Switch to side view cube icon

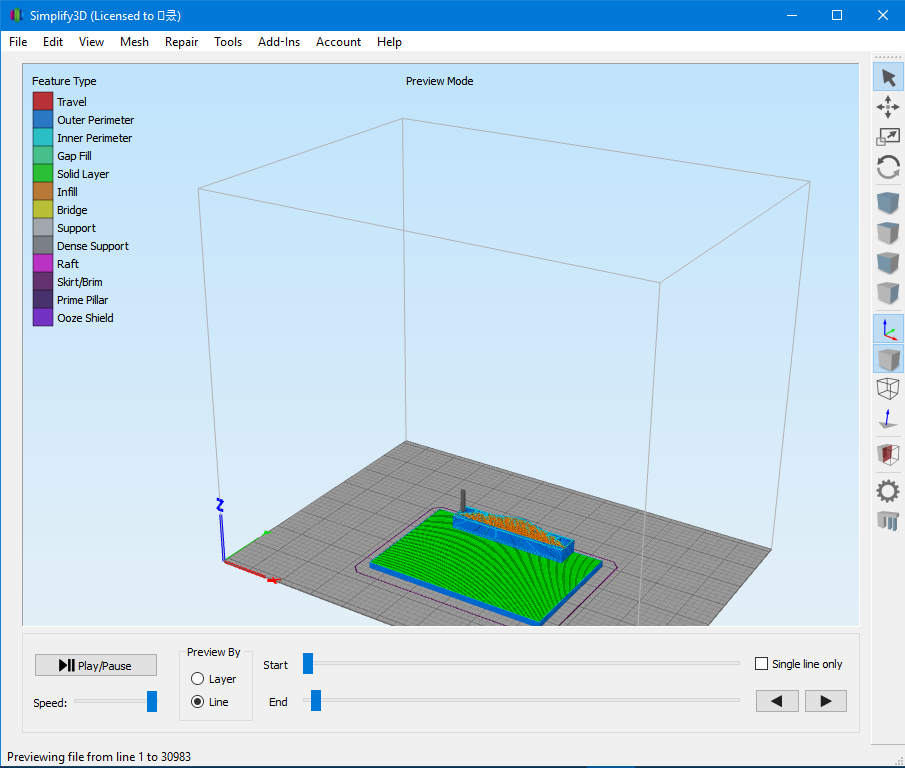point(888,293)
